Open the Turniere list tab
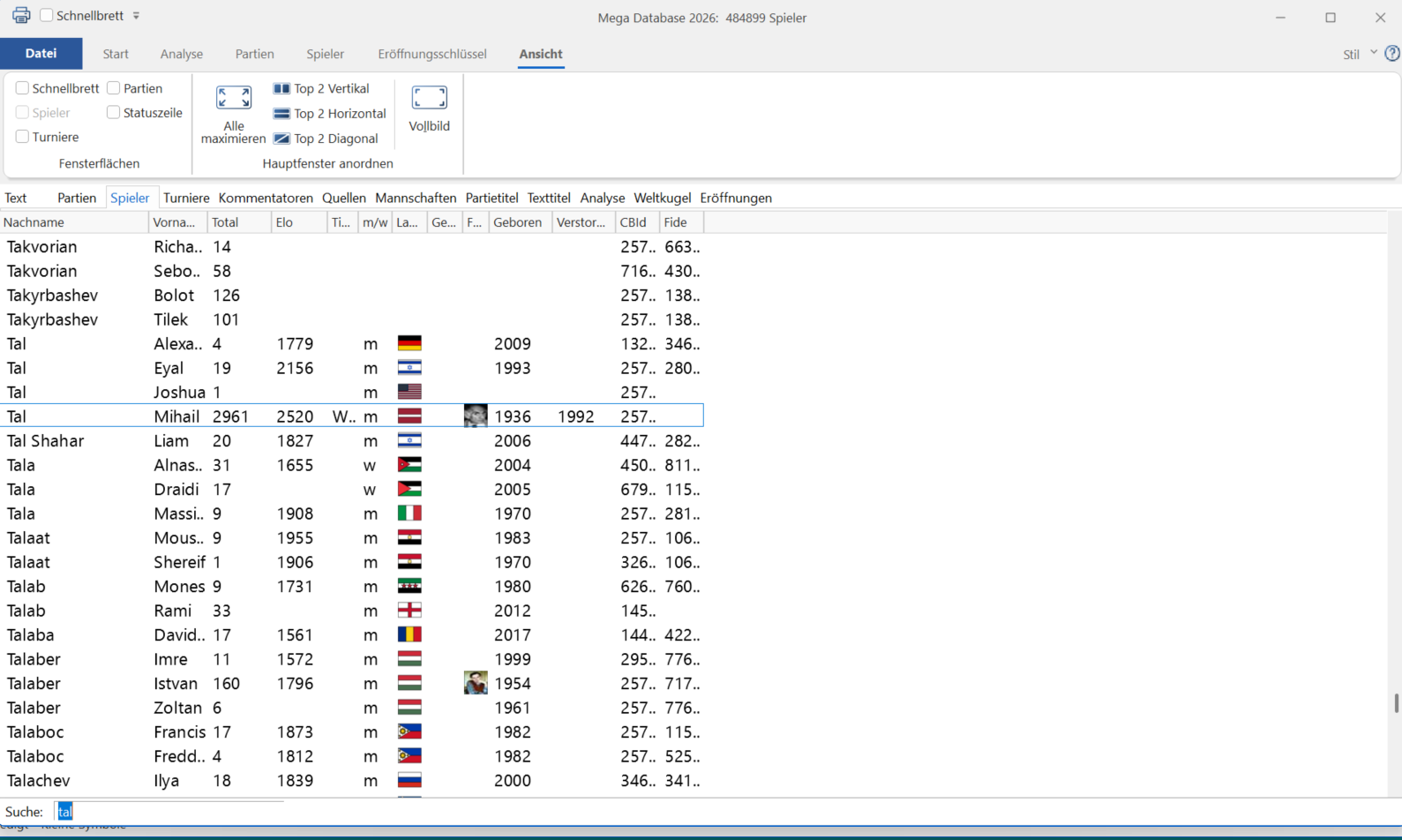 tap(186, 198)
